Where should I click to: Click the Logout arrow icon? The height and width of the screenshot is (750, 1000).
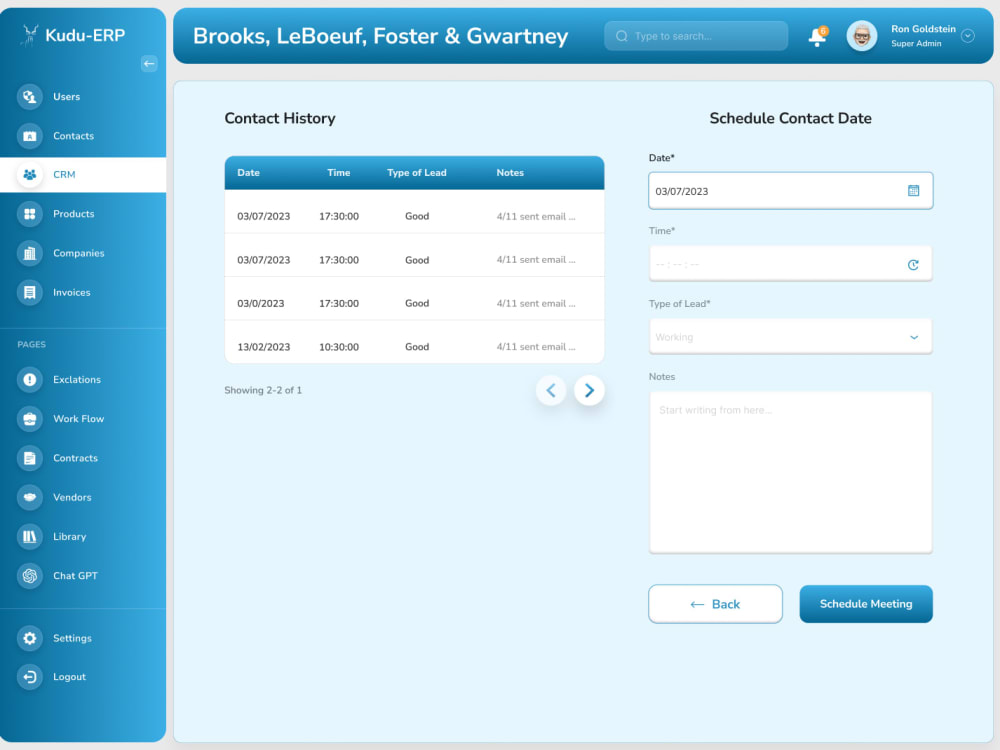[29, 677]
